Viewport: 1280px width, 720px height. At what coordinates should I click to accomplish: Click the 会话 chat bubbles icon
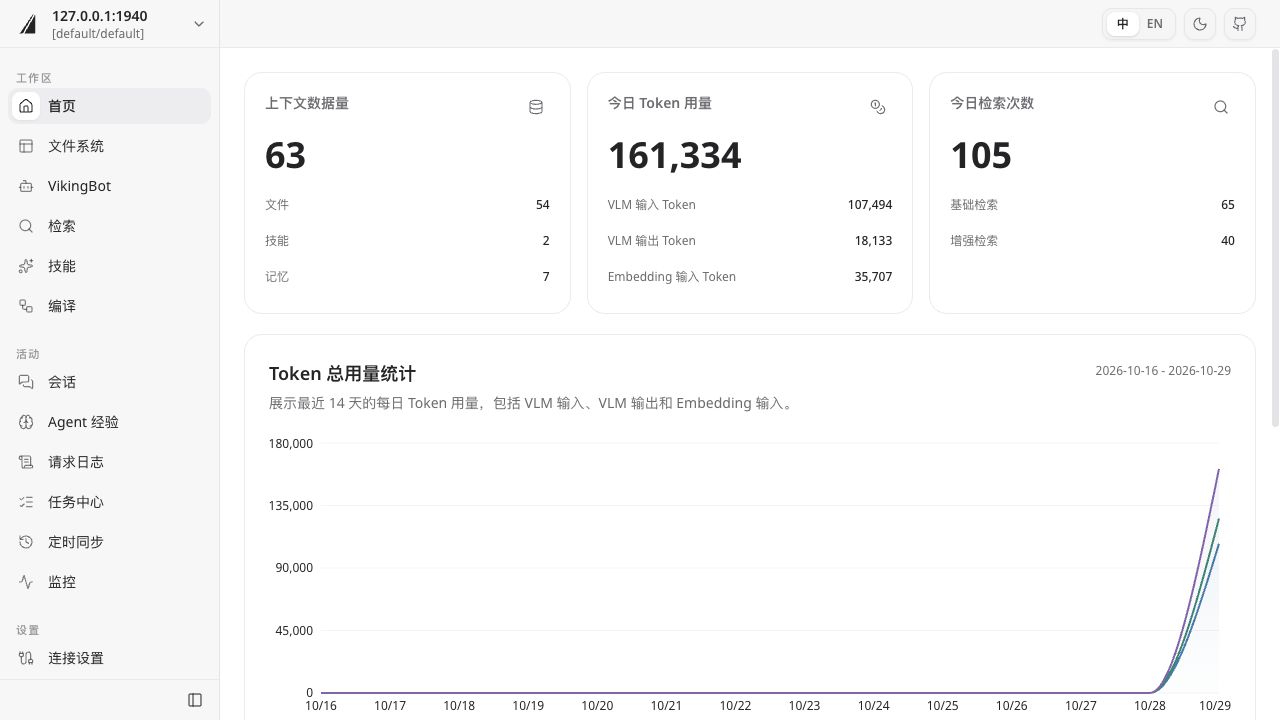(x=26, y=382)
